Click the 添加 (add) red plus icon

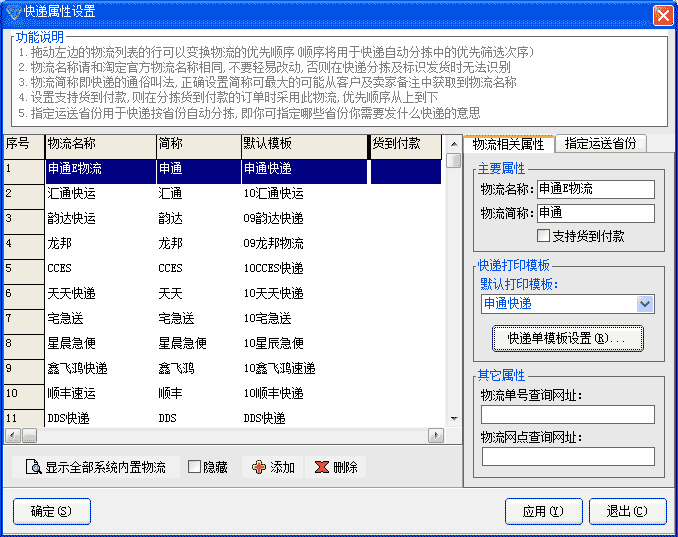click(259, 467)
